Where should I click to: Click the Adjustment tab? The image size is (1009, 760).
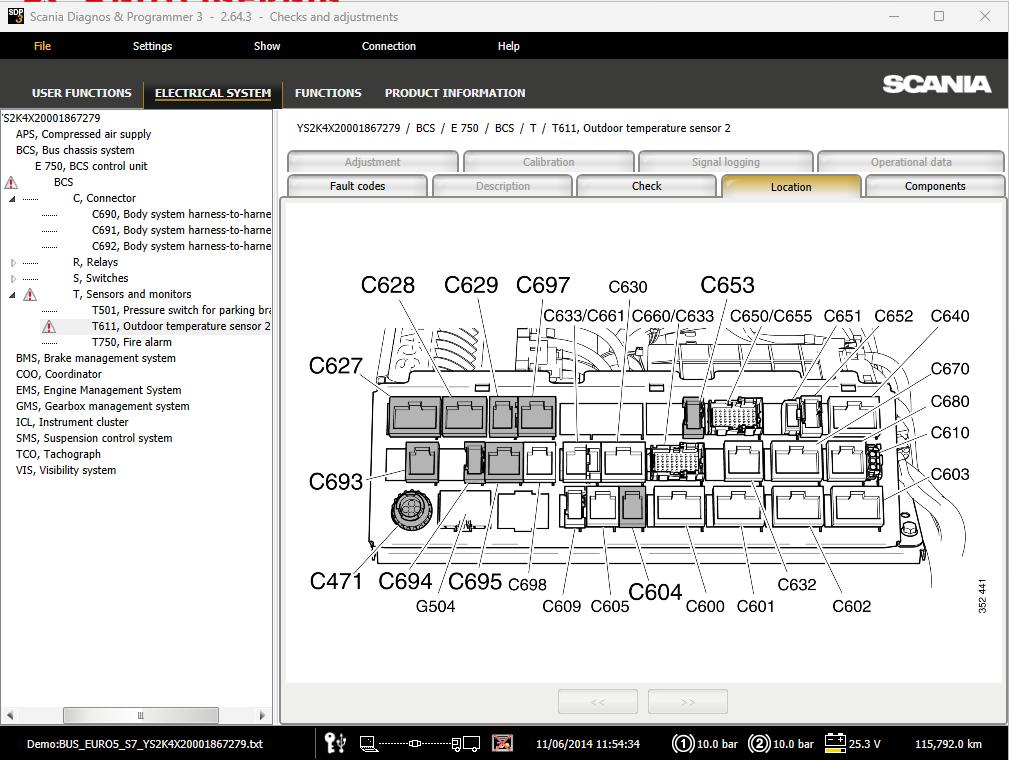click(373, 162)
